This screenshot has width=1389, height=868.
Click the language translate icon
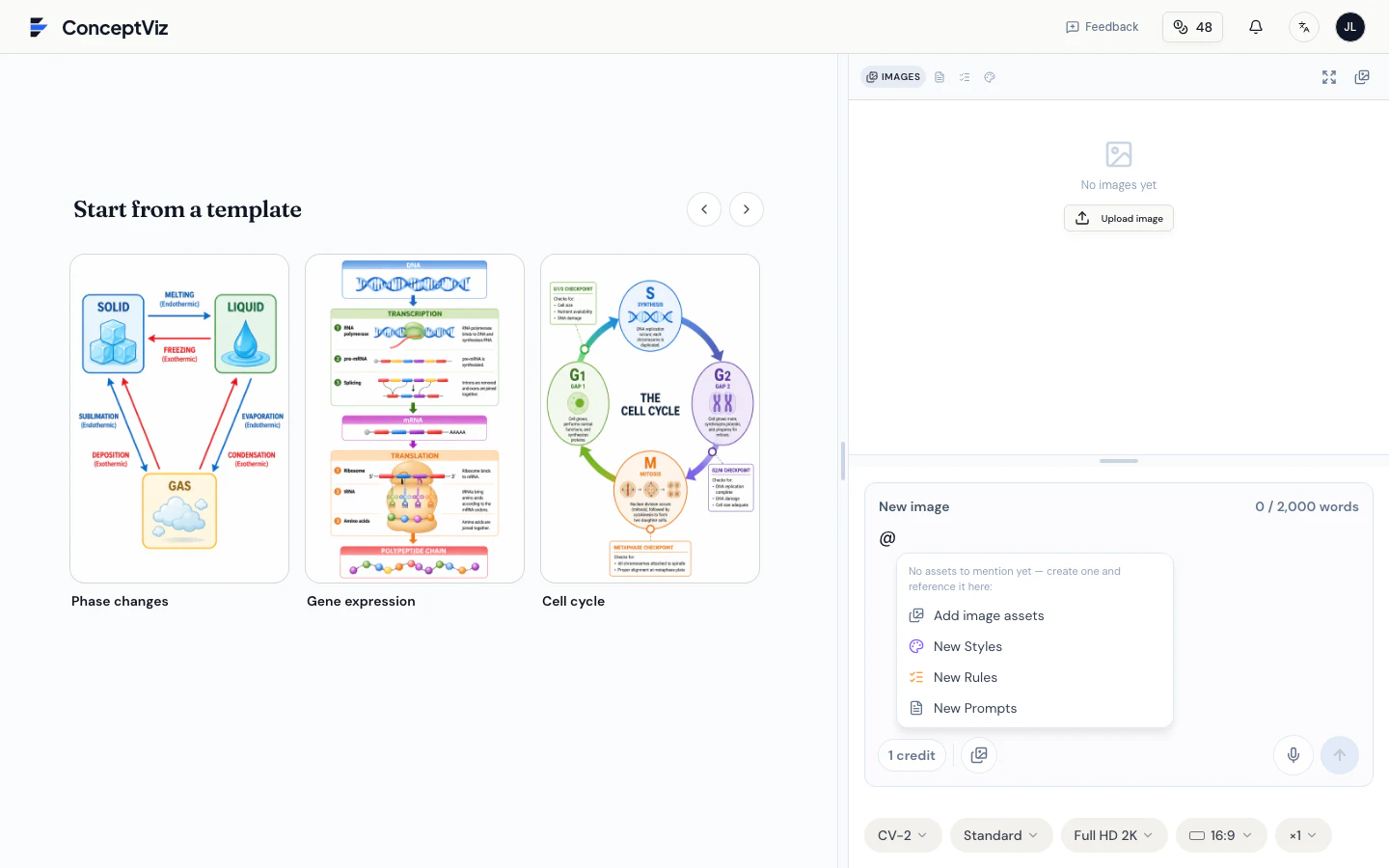[x=1304, y=27]
